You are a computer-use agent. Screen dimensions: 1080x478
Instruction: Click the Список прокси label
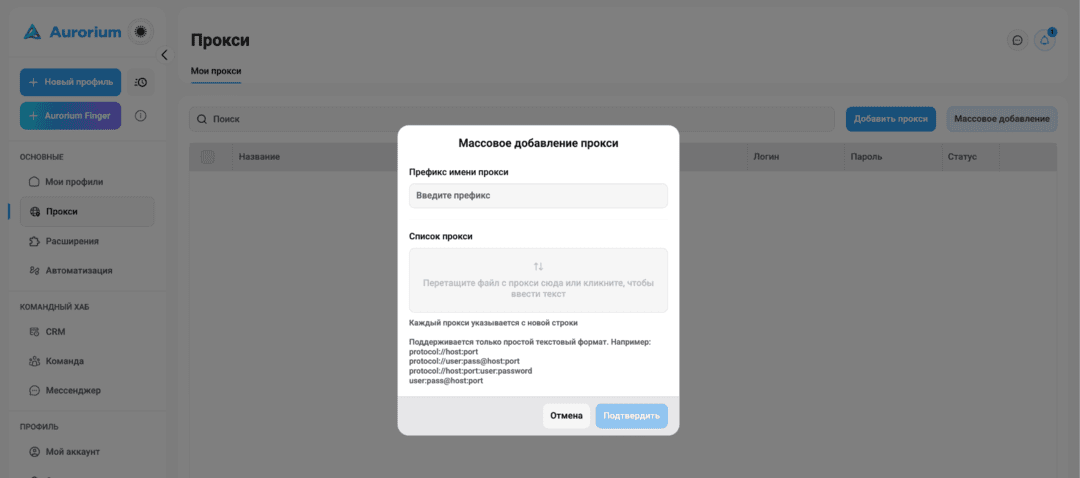click(x=441, y=236)
